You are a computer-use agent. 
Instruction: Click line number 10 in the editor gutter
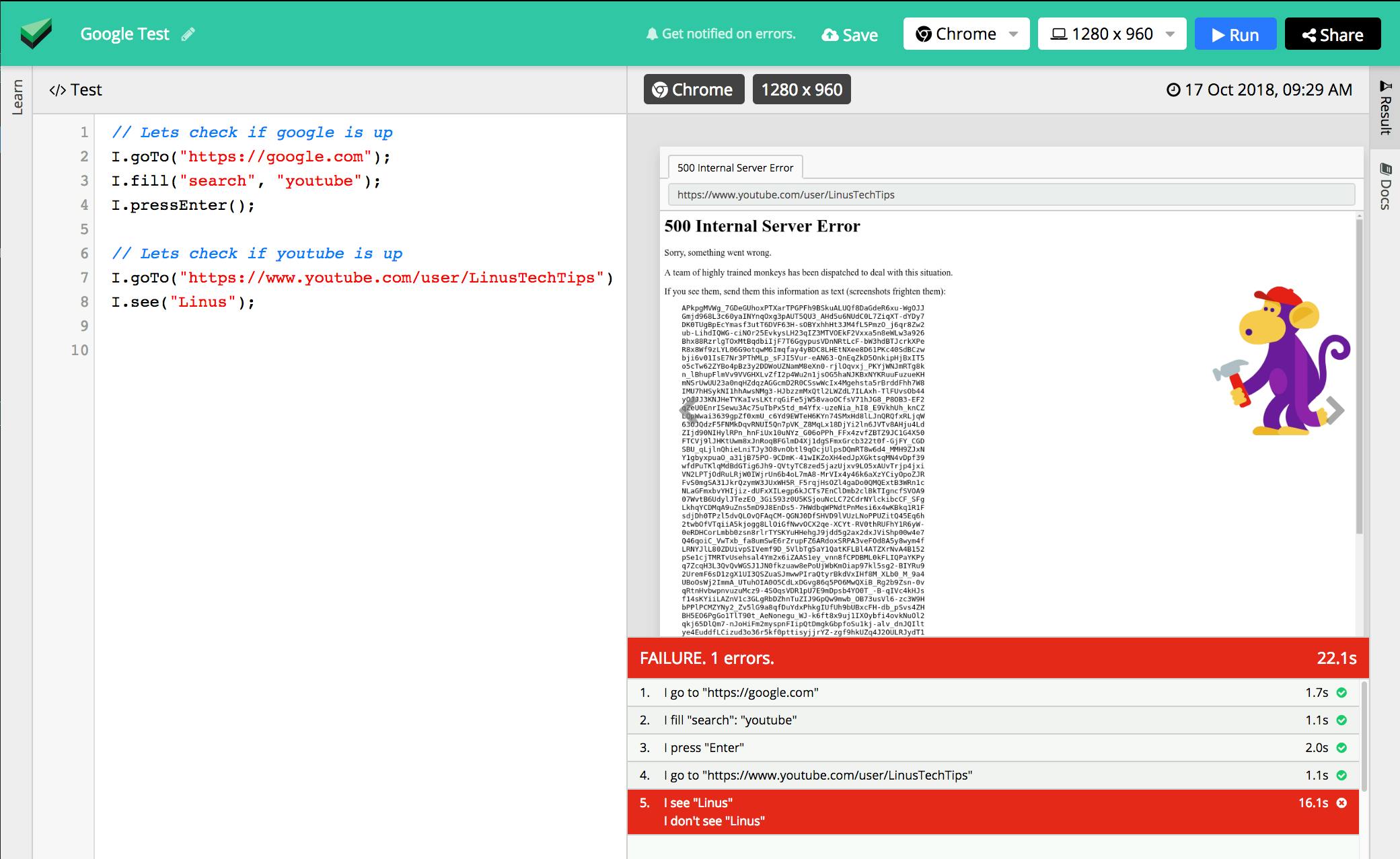(x=79, y=350)
